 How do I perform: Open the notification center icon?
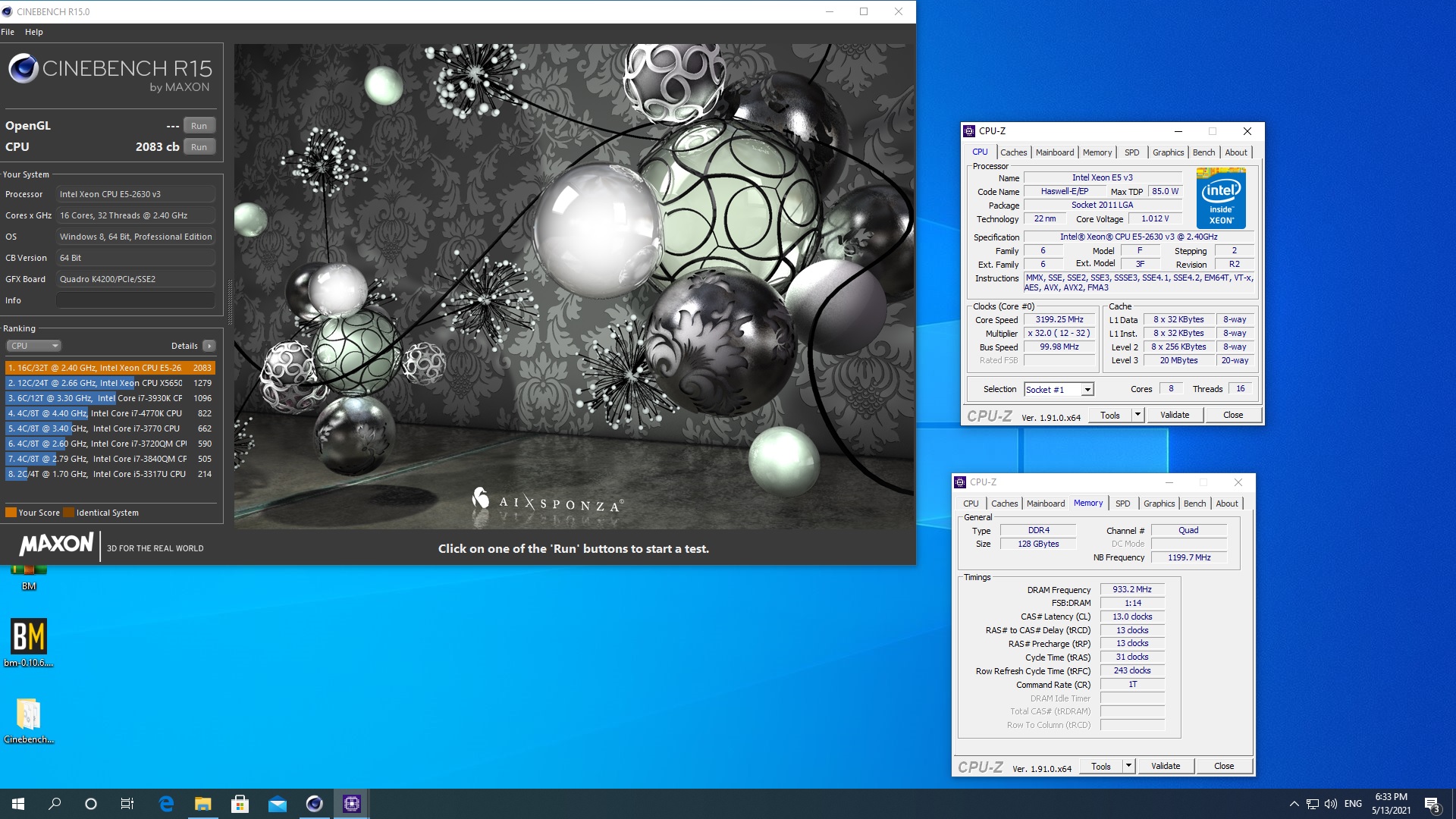click(1432, 804)
